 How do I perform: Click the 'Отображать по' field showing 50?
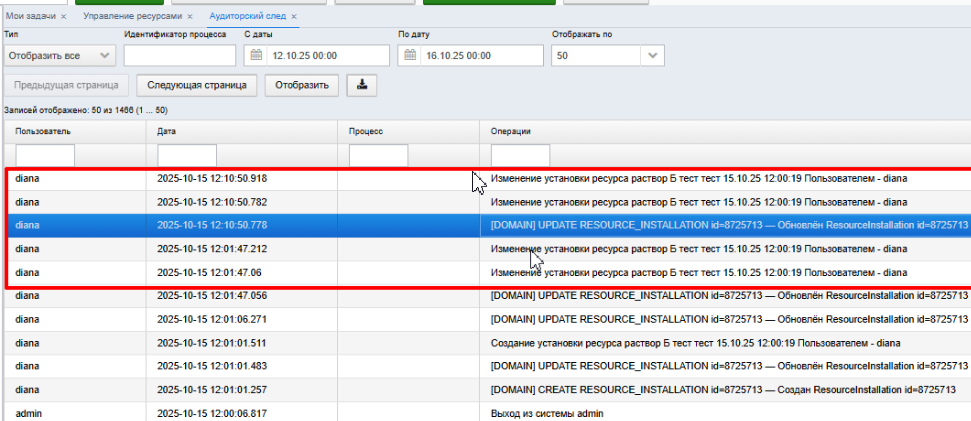click(x=596, y=56)
